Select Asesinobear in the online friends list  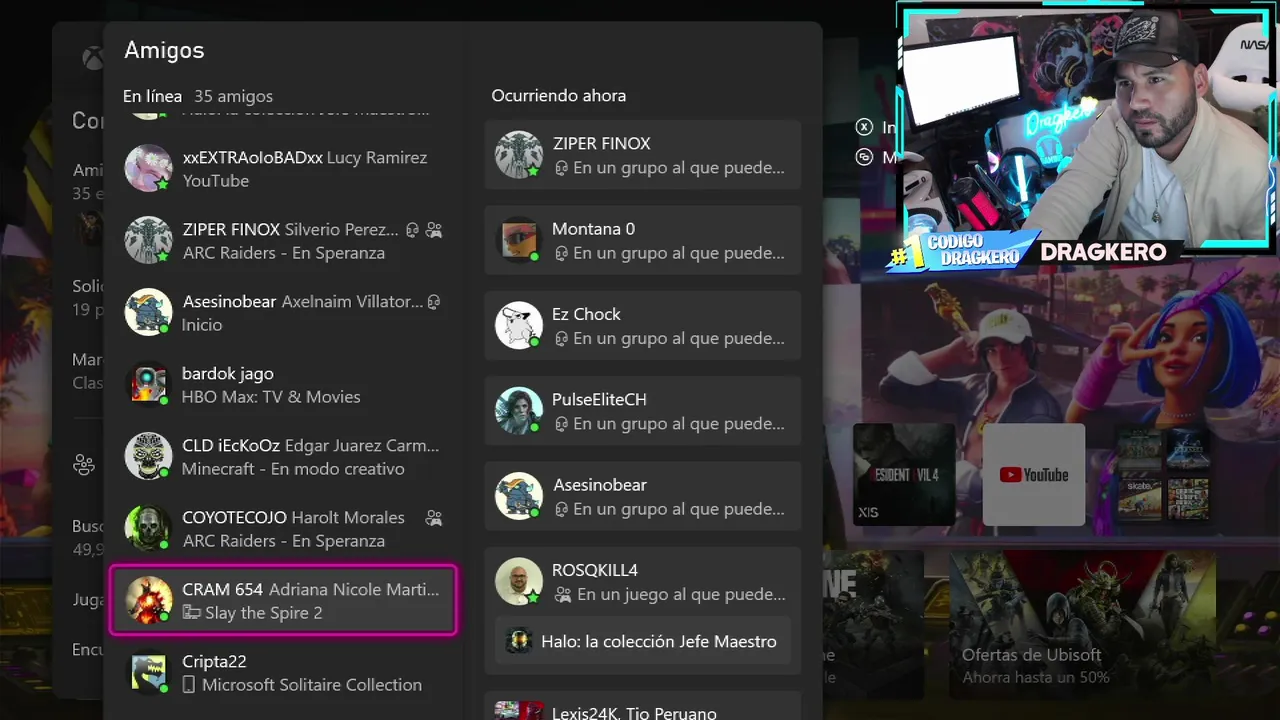coord(283,313)
